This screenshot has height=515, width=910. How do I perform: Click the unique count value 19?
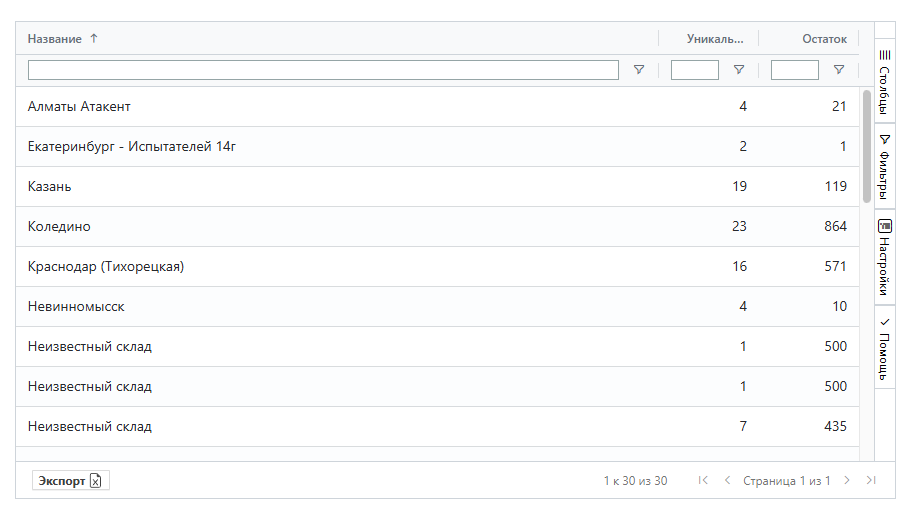(x=739, y=186)
